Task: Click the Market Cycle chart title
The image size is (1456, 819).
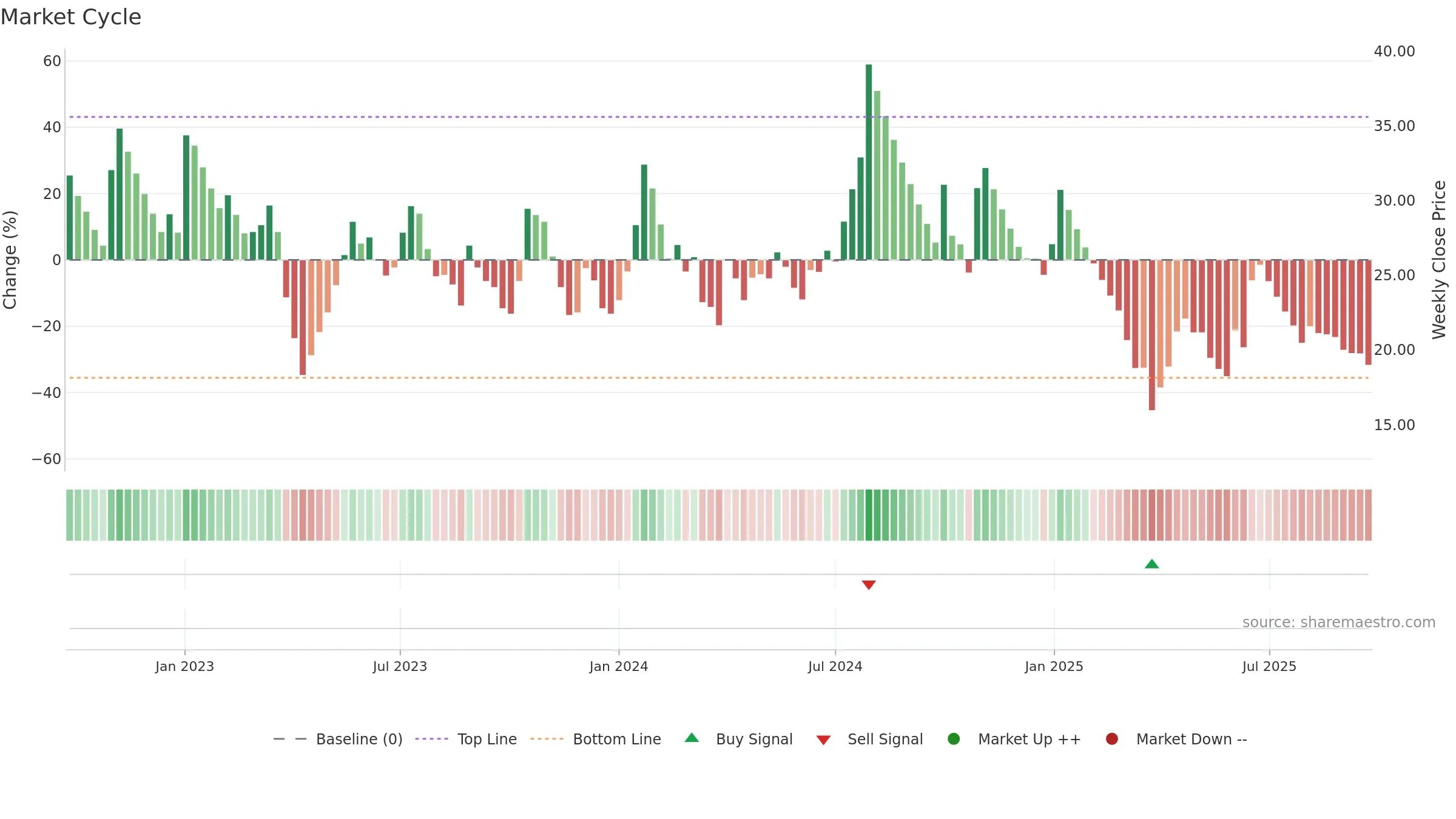Action: point(71,17)
